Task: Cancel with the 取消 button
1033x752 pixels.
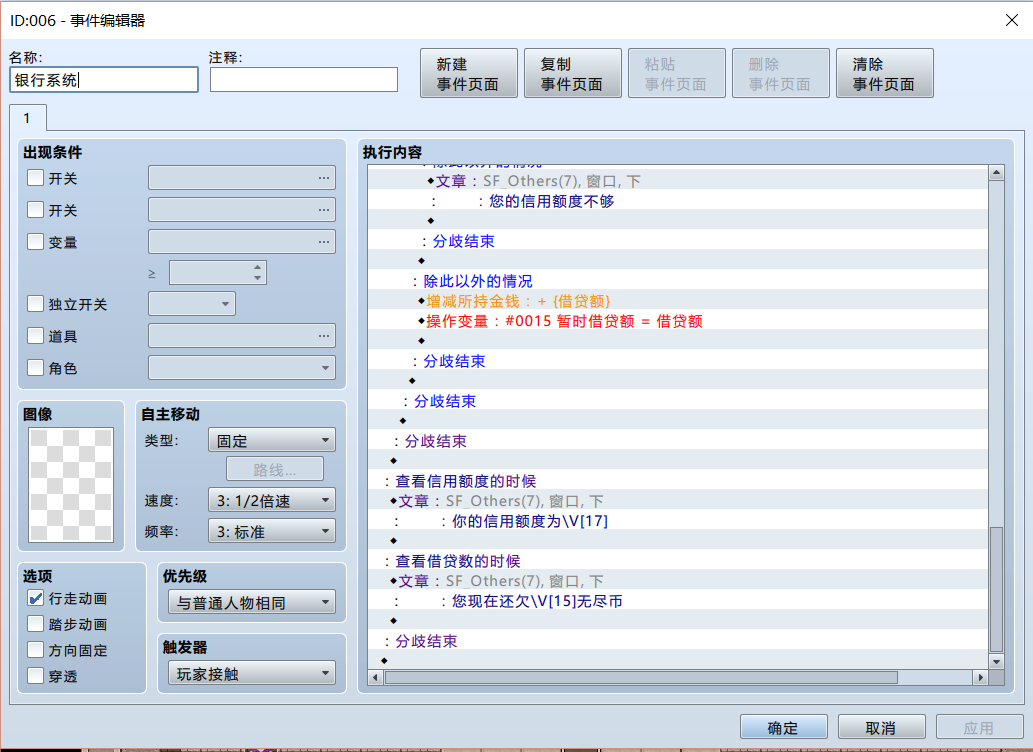Action: pos(881,727)
